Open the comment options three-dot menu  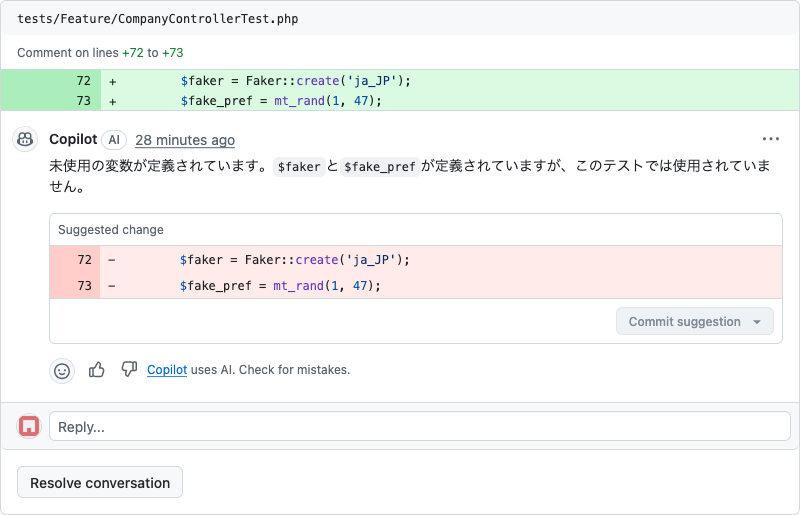[770, 140]
